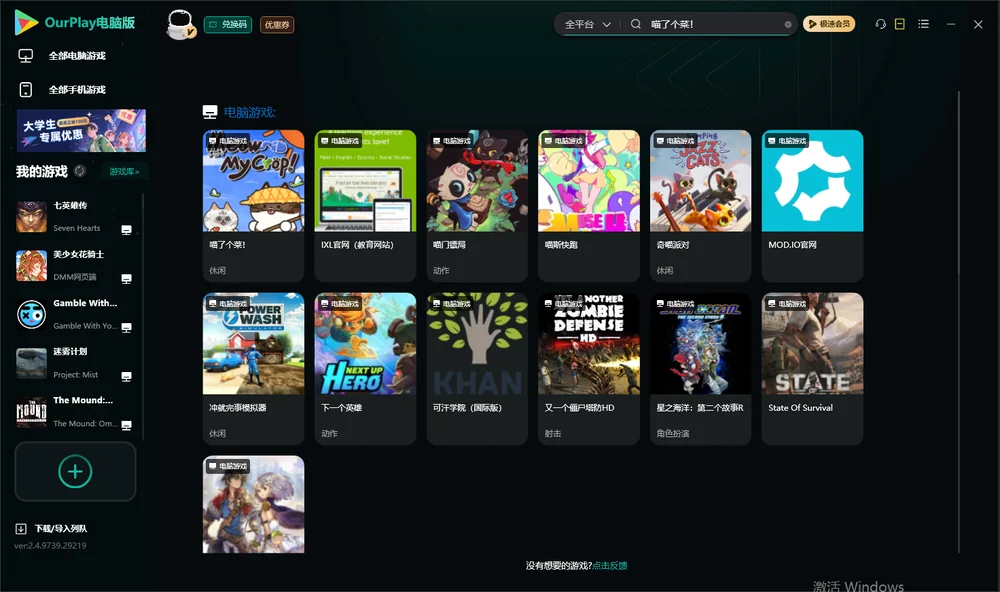Open the 奇喵派对 Jazz Cats card
Viewport: 1000px width, 592px height.
click(700, 205)
